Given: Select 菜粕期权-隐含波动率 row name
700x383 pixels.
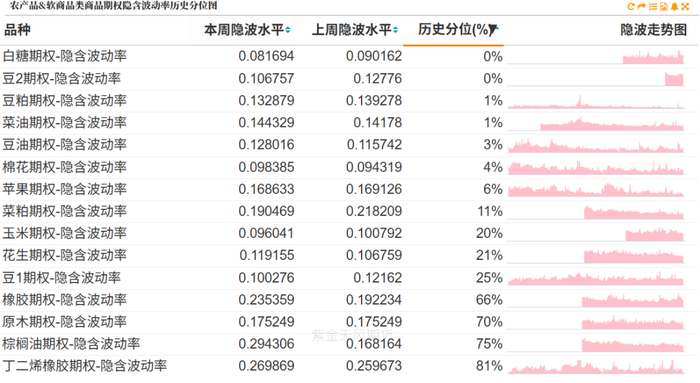Looking at the screenshot, I should 65,211.
